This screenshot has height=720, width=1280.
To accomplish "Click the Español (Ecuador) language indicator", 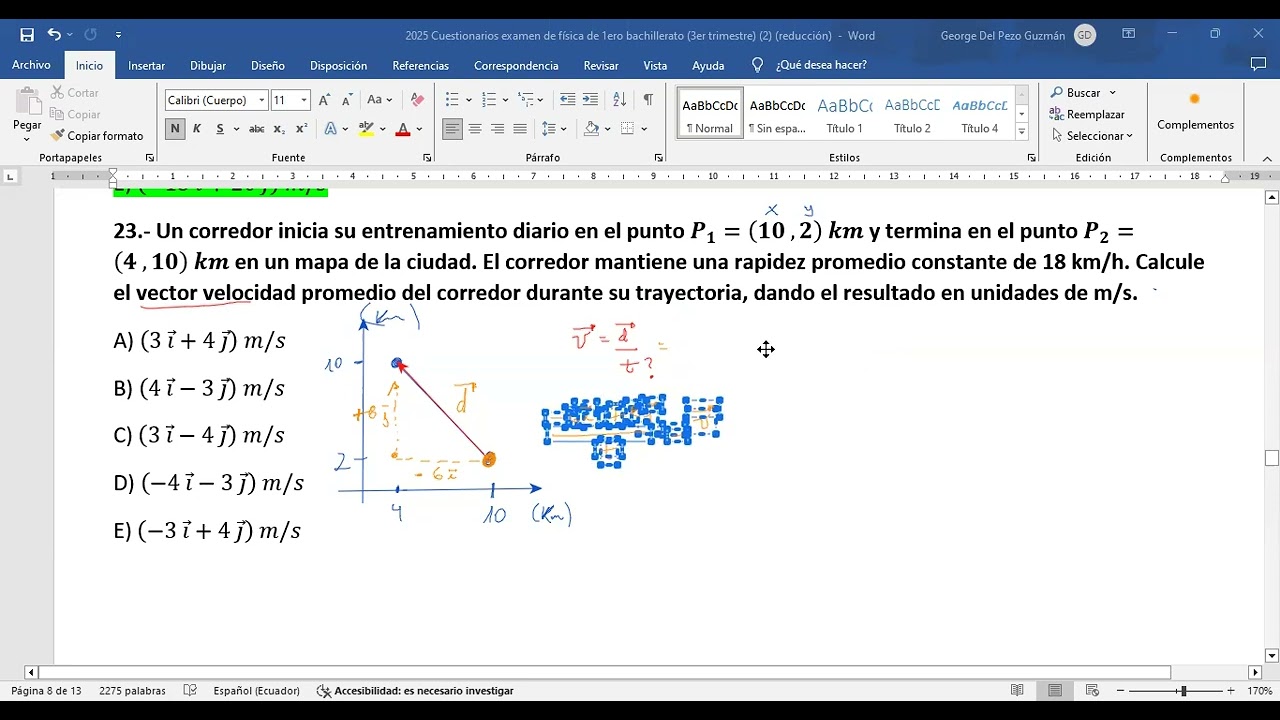I will point(256,691).
